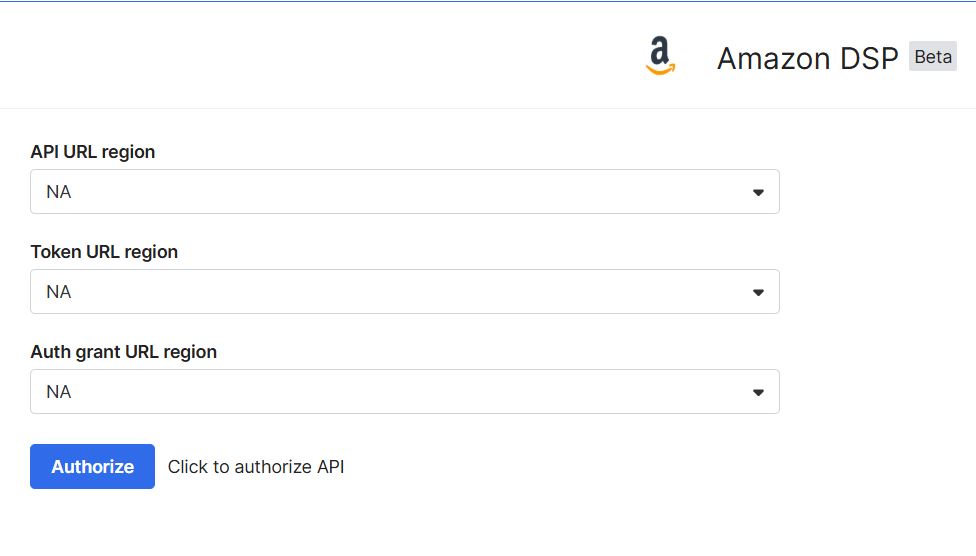Click the 'Click to authorize API' text

[256, 467]
